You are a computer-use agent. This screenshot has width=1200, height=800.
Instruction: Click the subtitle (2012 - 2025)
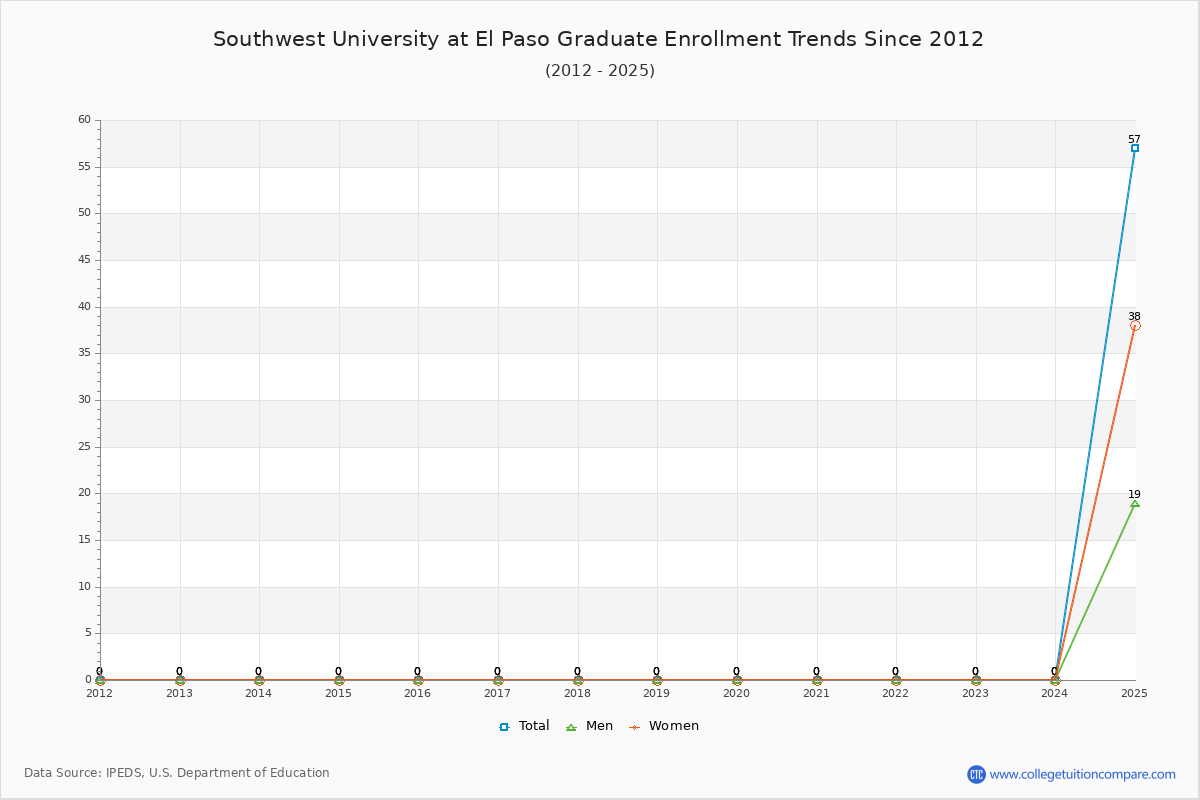[x=600, y=71]
